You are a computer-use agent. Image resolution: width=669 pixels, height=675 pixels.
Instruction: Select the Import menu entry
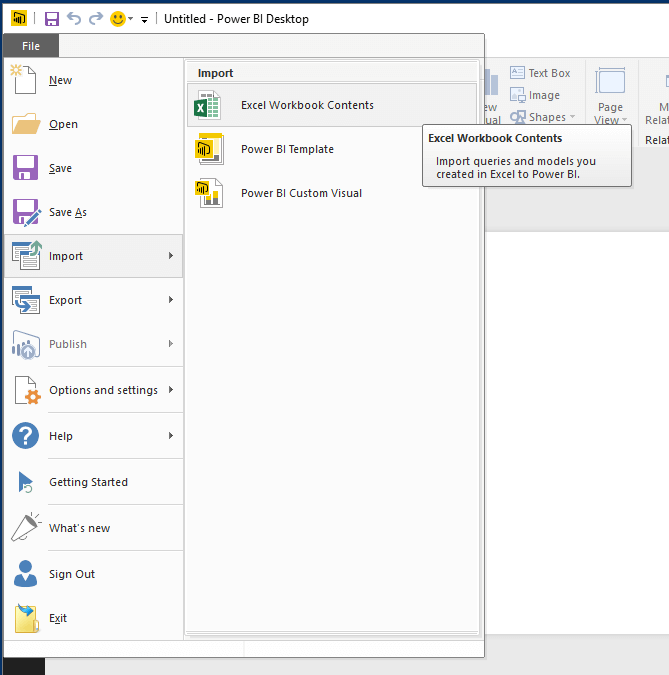coord(93,256)
